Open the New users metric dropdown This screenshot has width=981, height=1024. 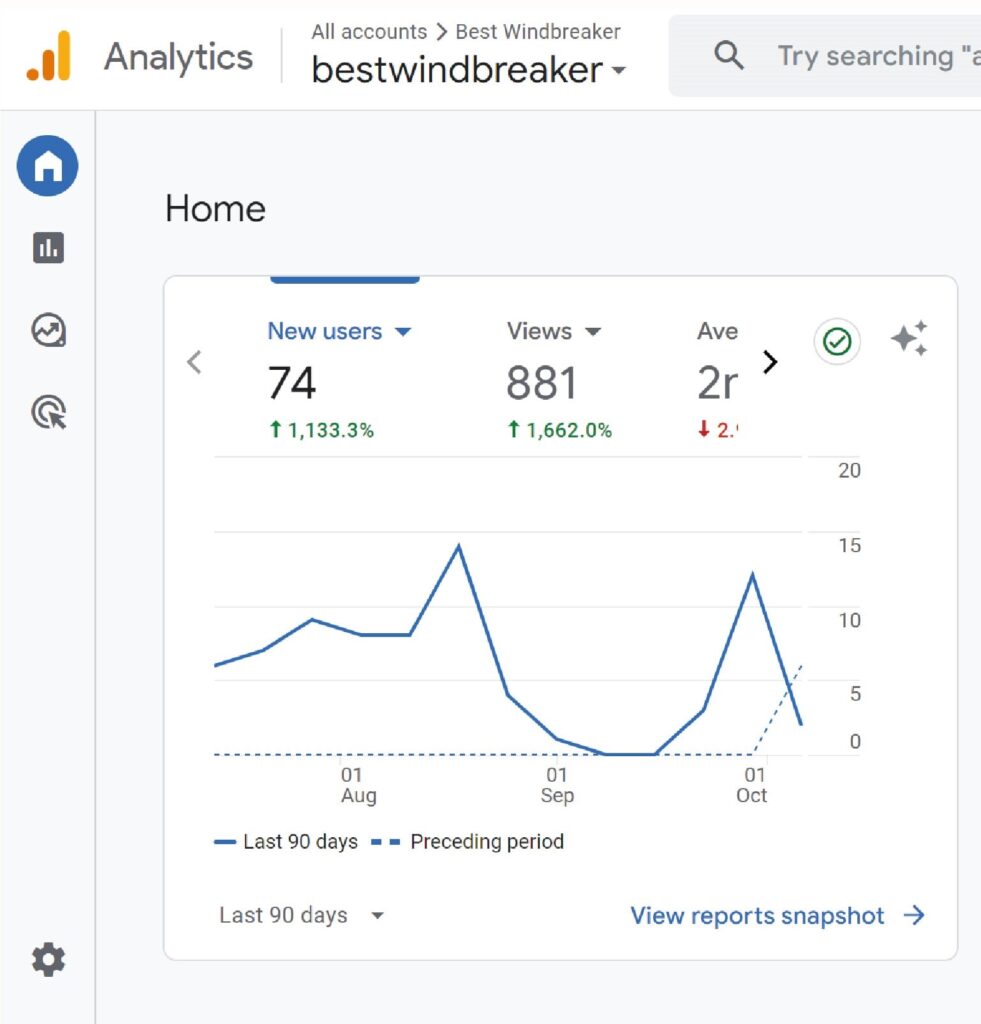tap(339, 331)
